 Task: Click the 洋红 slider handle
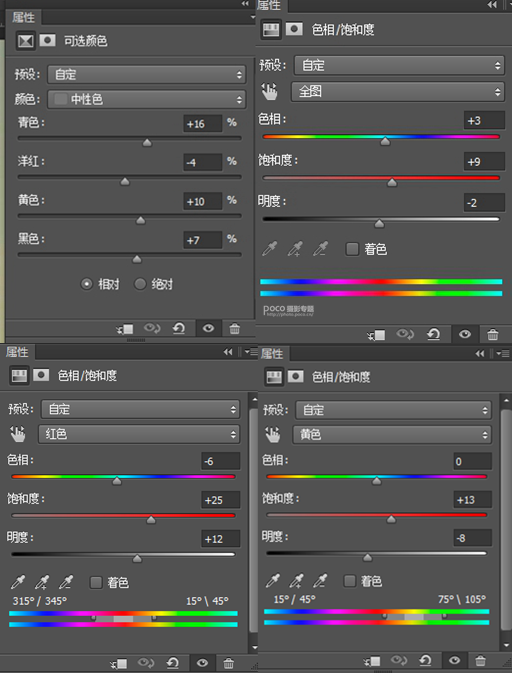click(125, 182)
